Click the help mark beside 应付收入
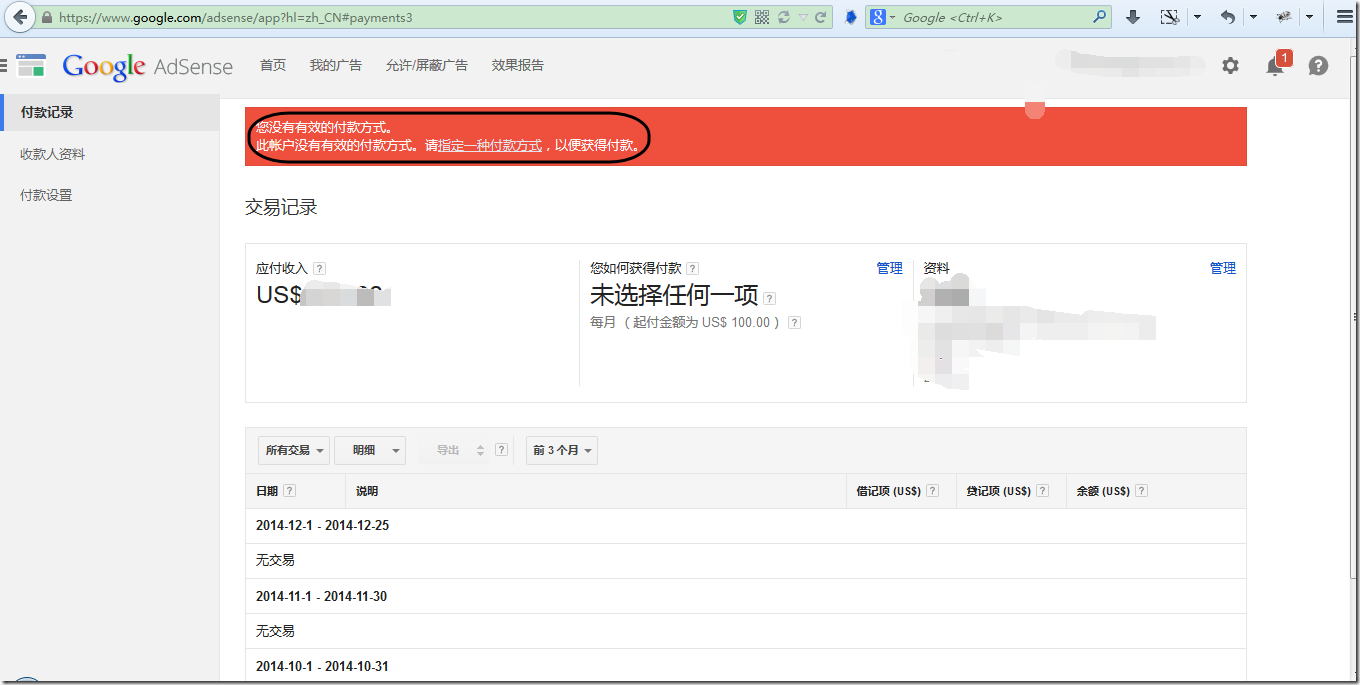 (x=319, y=268)
